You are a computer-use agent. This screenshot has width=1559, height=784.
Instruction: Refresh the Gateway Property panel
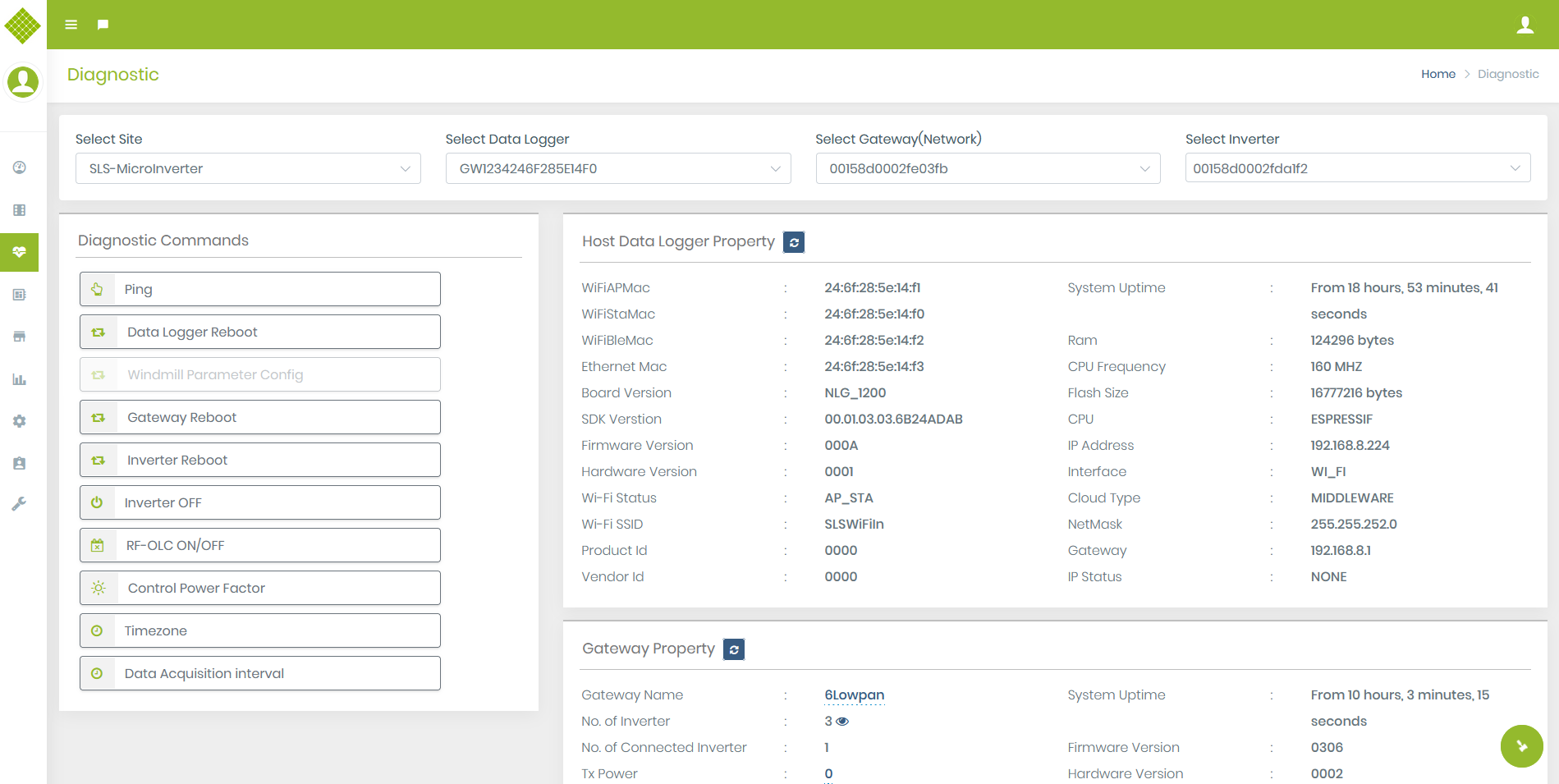point(733,649)
